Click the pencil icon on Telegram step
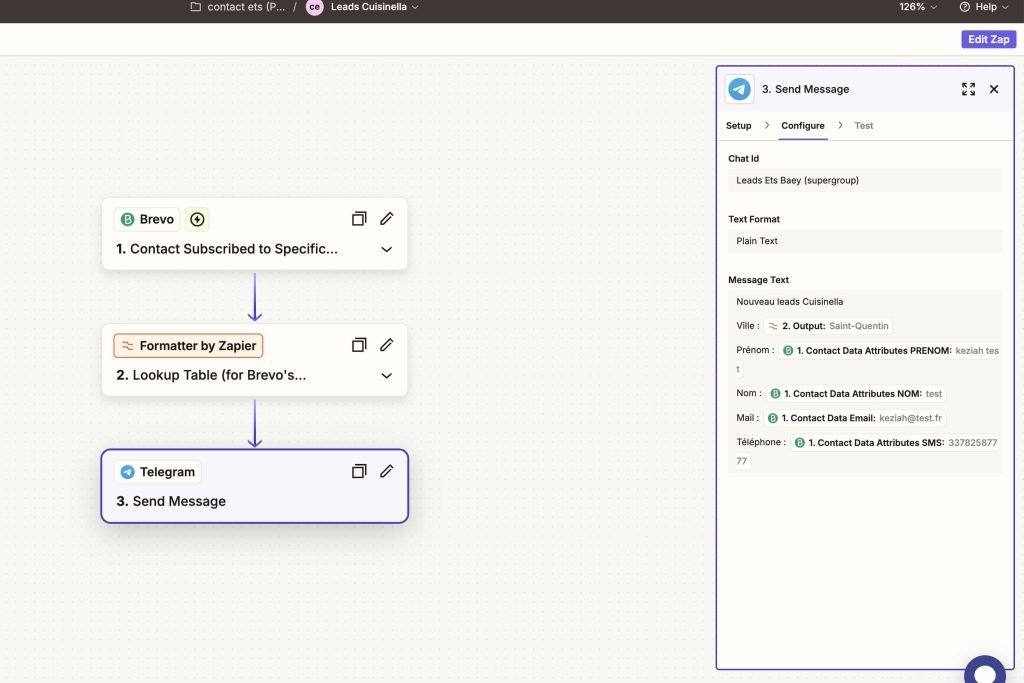Screen dimensions: 1024x683 (x=387, y=471)
